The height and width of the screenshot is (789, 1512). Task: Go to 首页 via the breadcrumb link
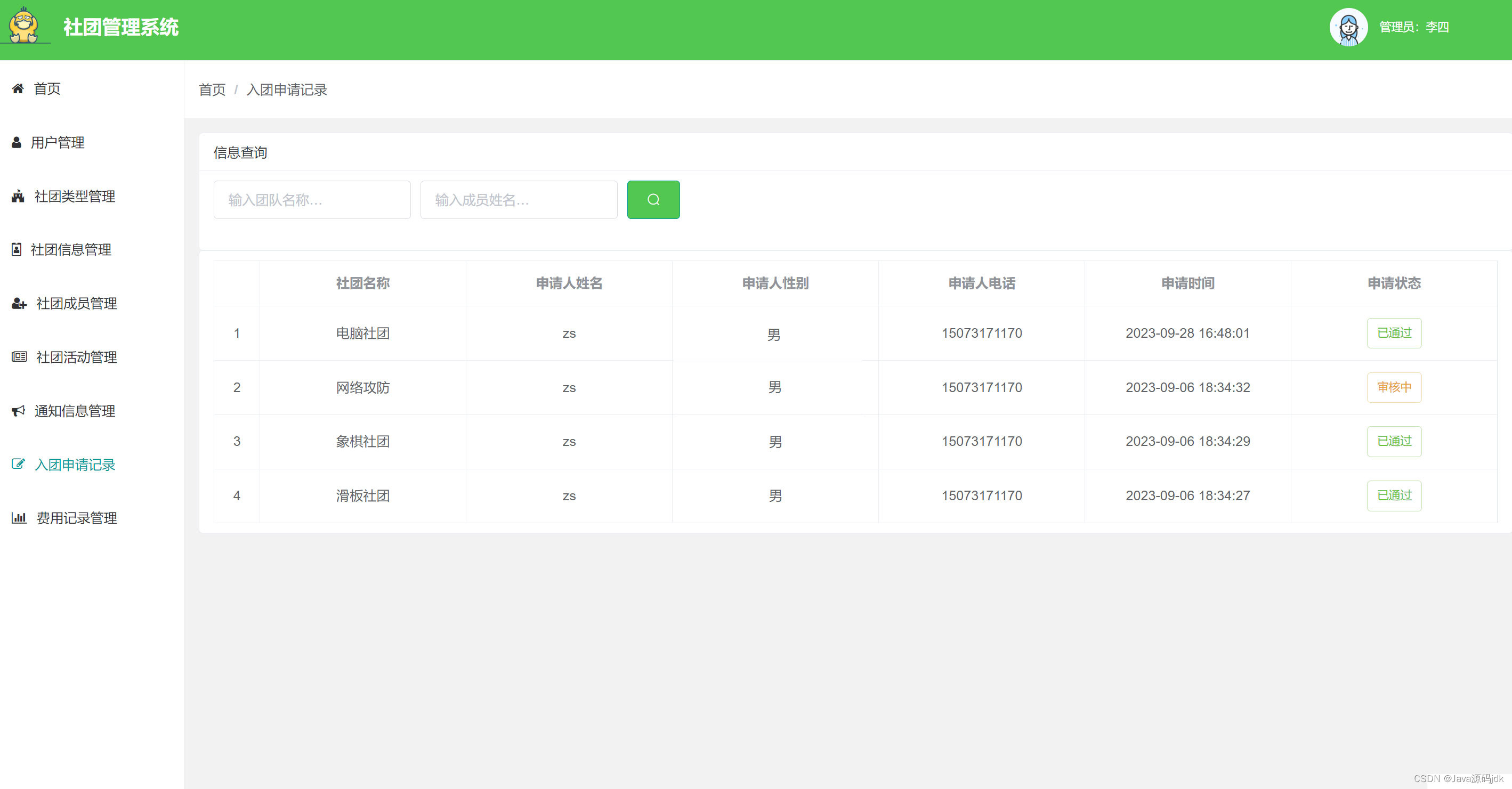coord(212,90)
